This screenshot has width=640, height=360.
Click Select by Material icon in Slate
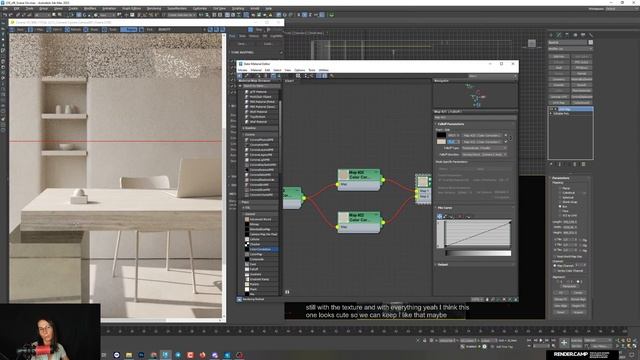pyautogui.click(x=332, y=76)
